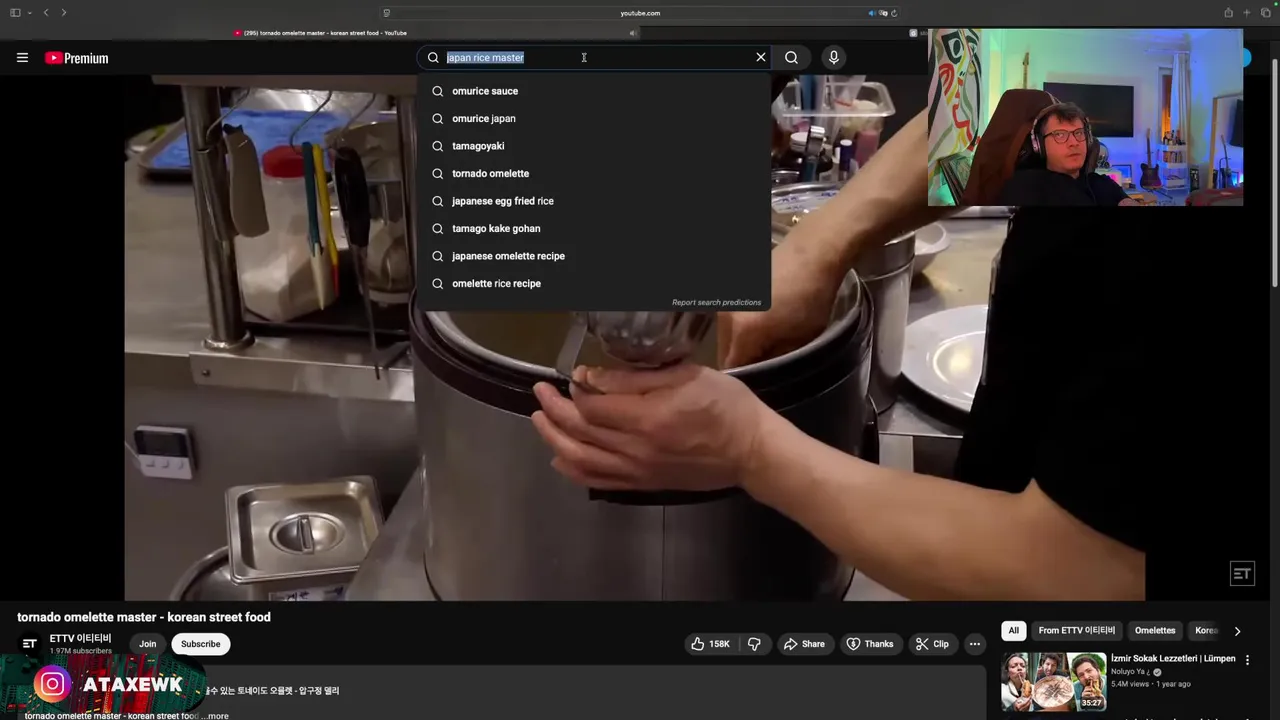Click "1.97M subscribers" text
1280x720 pixels.
click(x=81, y=651)
